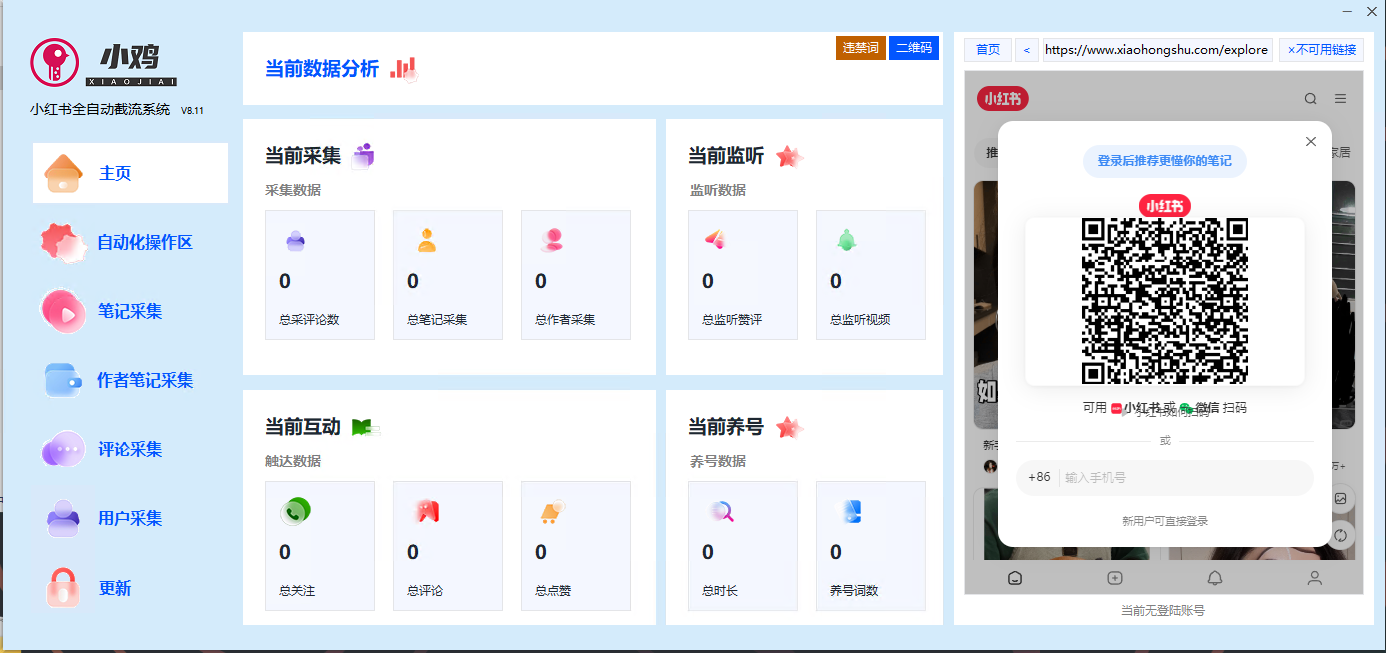Open the +86 country code selector
This screenshot has height=653, width=1386.
coord(1039,478)
